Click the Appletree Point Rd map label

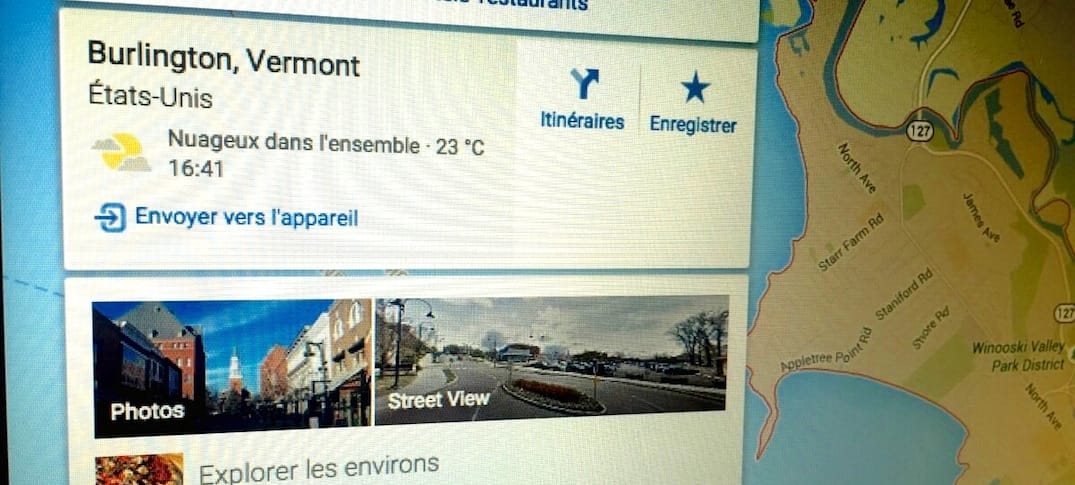(x=828, y=351)
